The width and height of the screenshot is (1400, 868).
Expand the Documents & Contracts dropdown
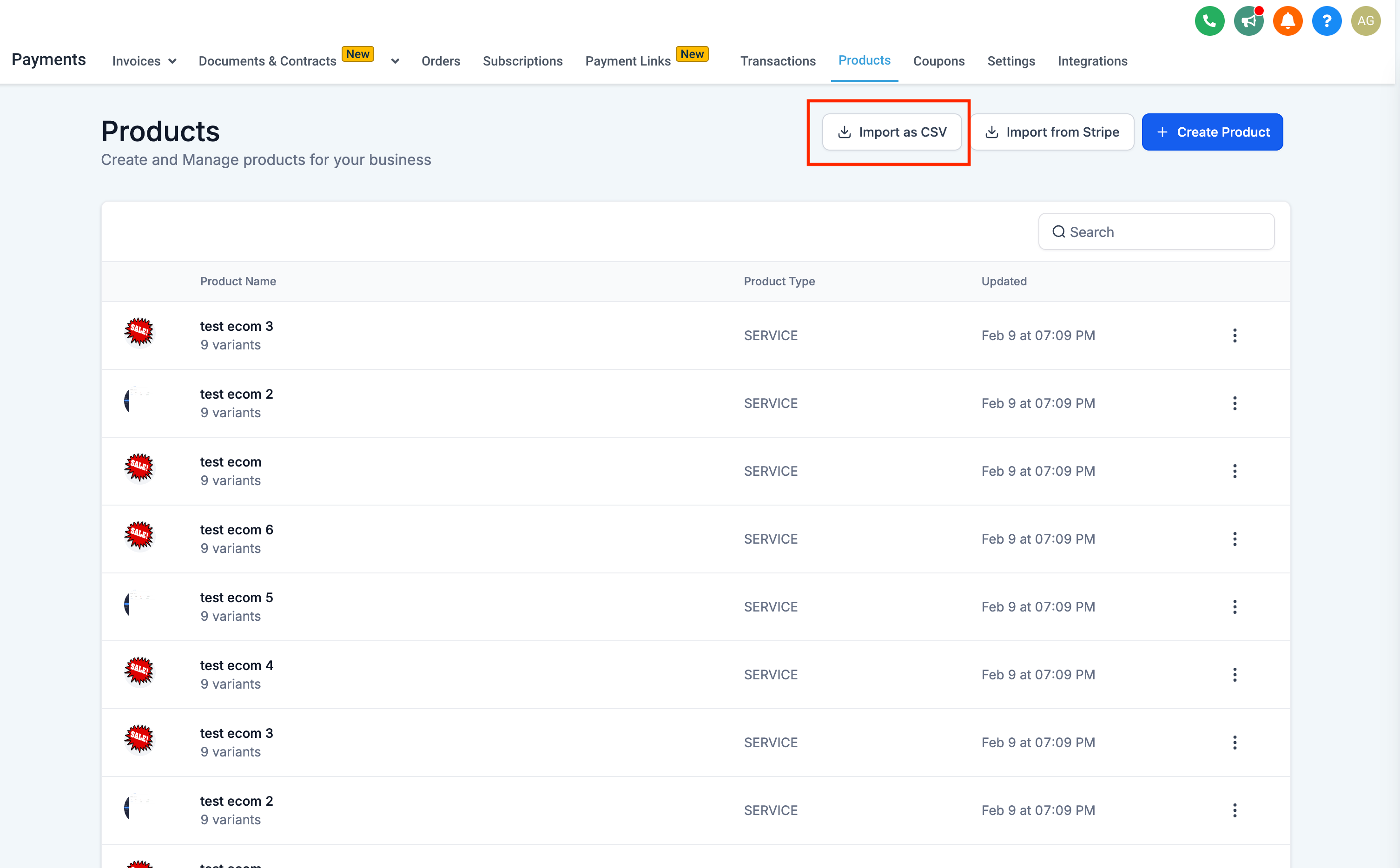(x=394, y=61)
